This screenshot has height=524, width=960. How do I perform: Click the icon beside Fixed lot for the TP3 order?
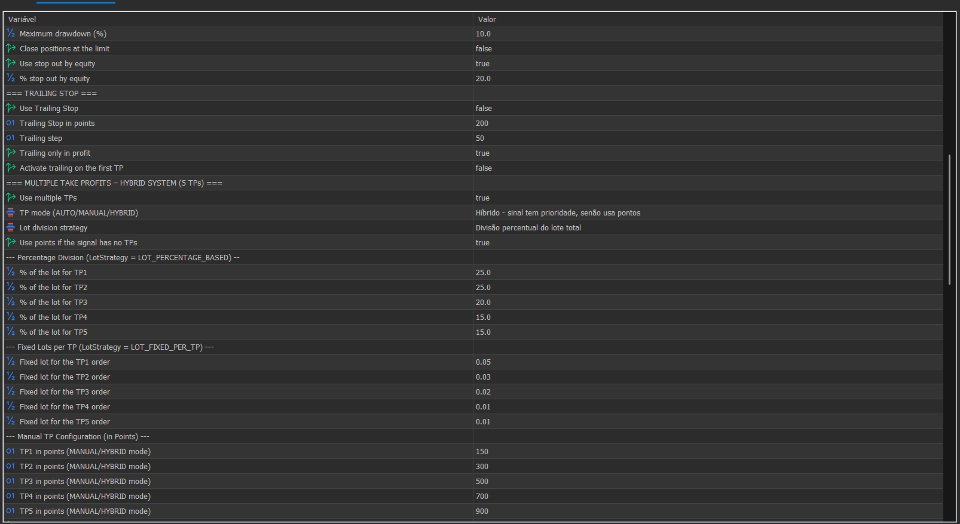click(10, 392)
